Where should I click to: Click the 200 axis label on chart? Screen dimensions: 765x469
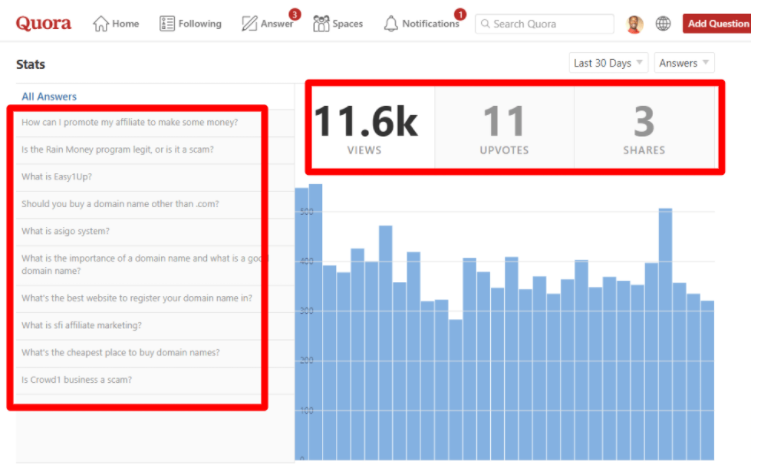[307, 361]
